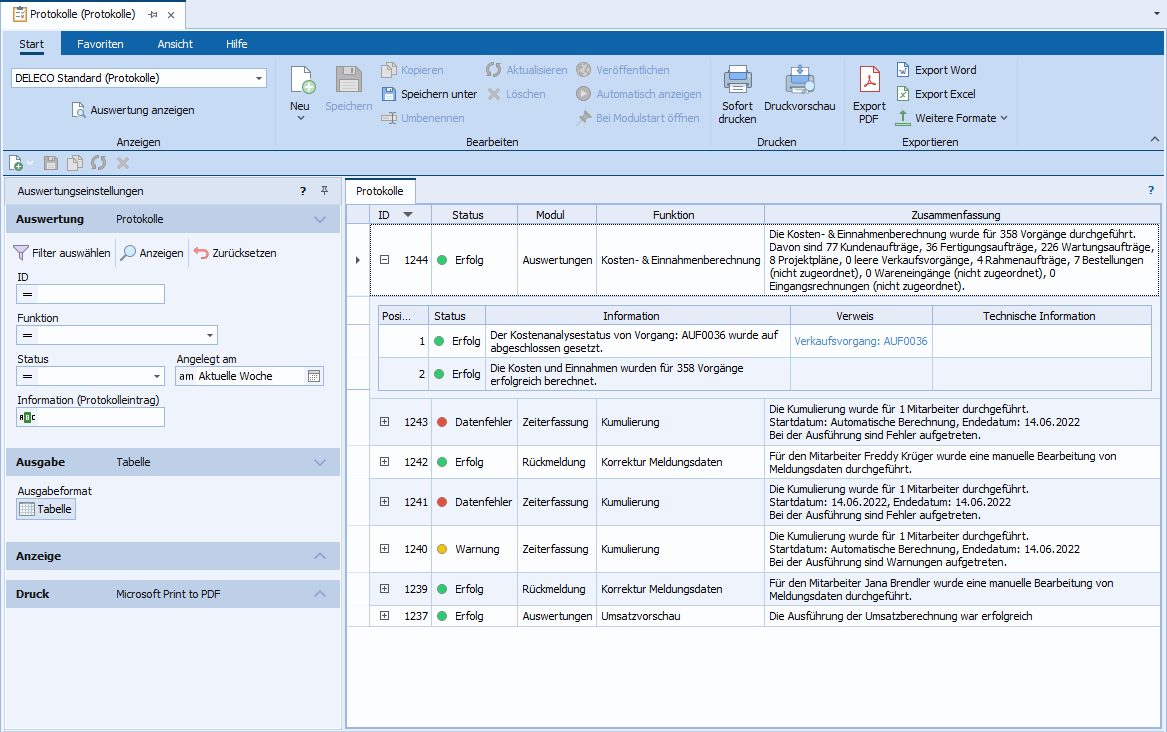Click the Export Word icon

[x=903, y=70]
